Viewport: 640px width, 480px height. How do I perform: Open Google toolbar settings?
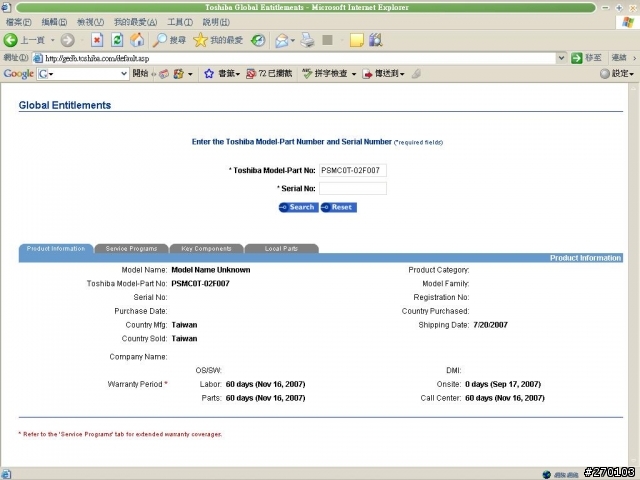coord(617,74)
